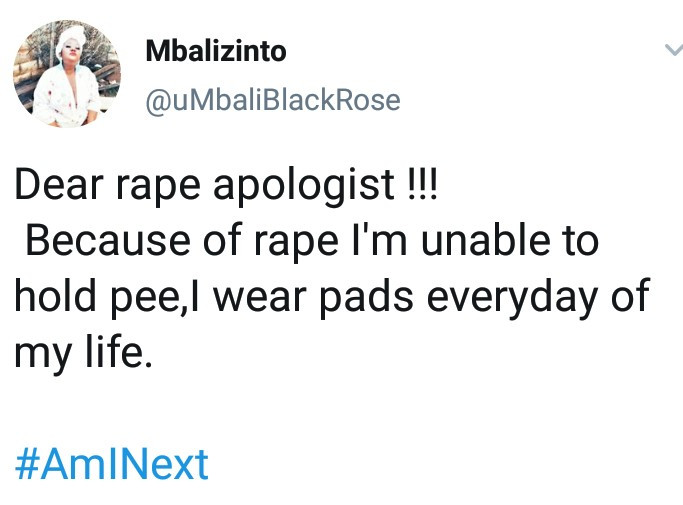The image size is (683, 505).
Task: Click the "@" symbol of the username
Action: [159, 102]
